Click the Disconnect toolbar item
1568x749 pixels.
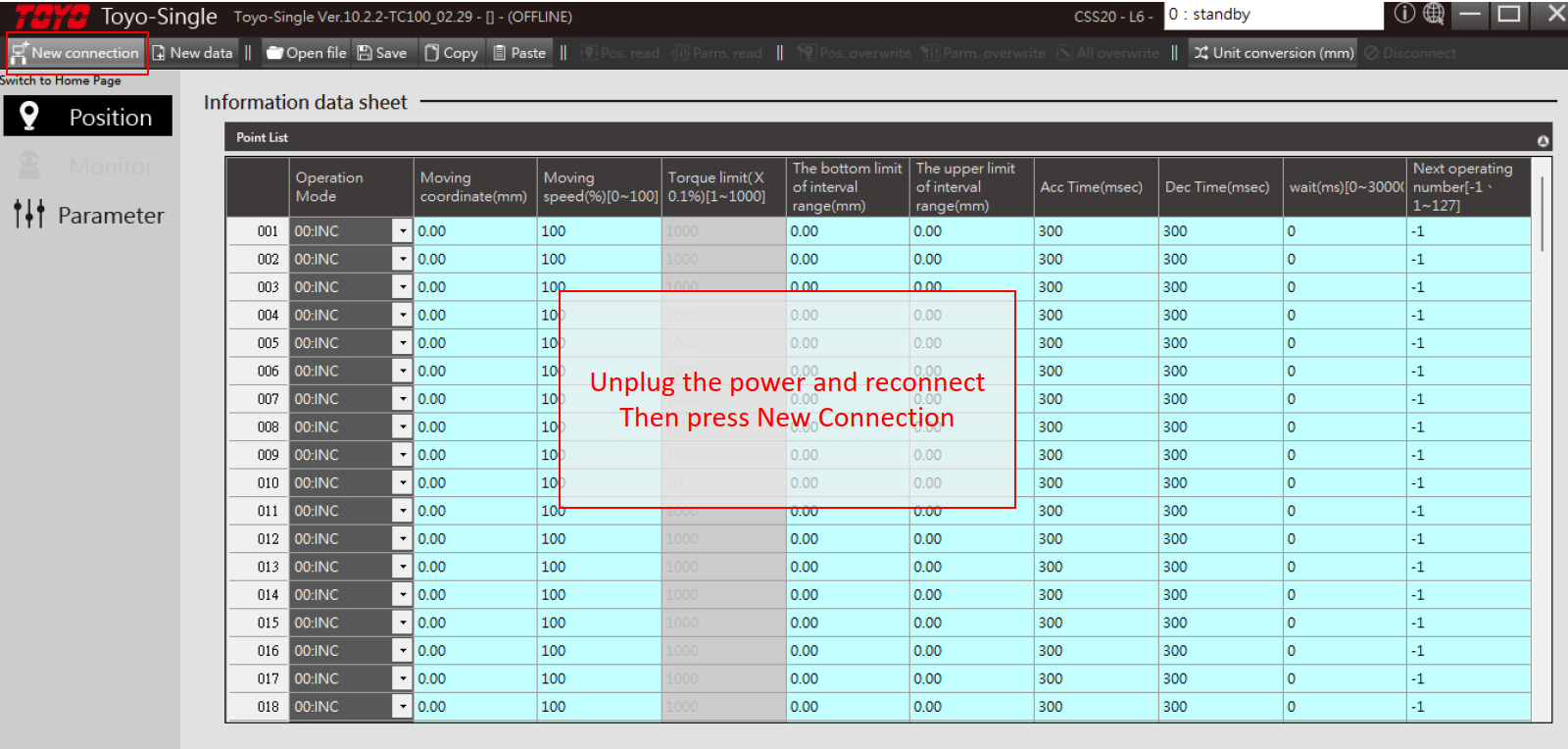[1410, 53]
